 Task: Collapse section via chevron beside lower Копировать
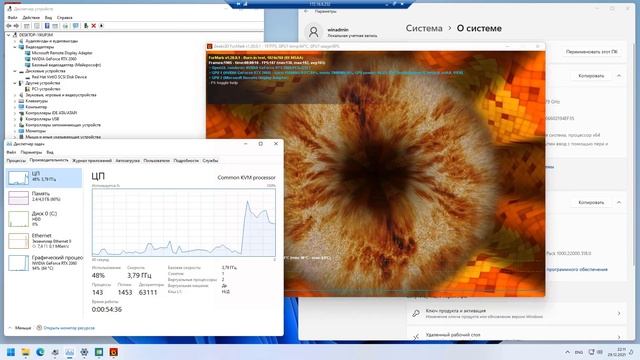(x=619, y=202)
